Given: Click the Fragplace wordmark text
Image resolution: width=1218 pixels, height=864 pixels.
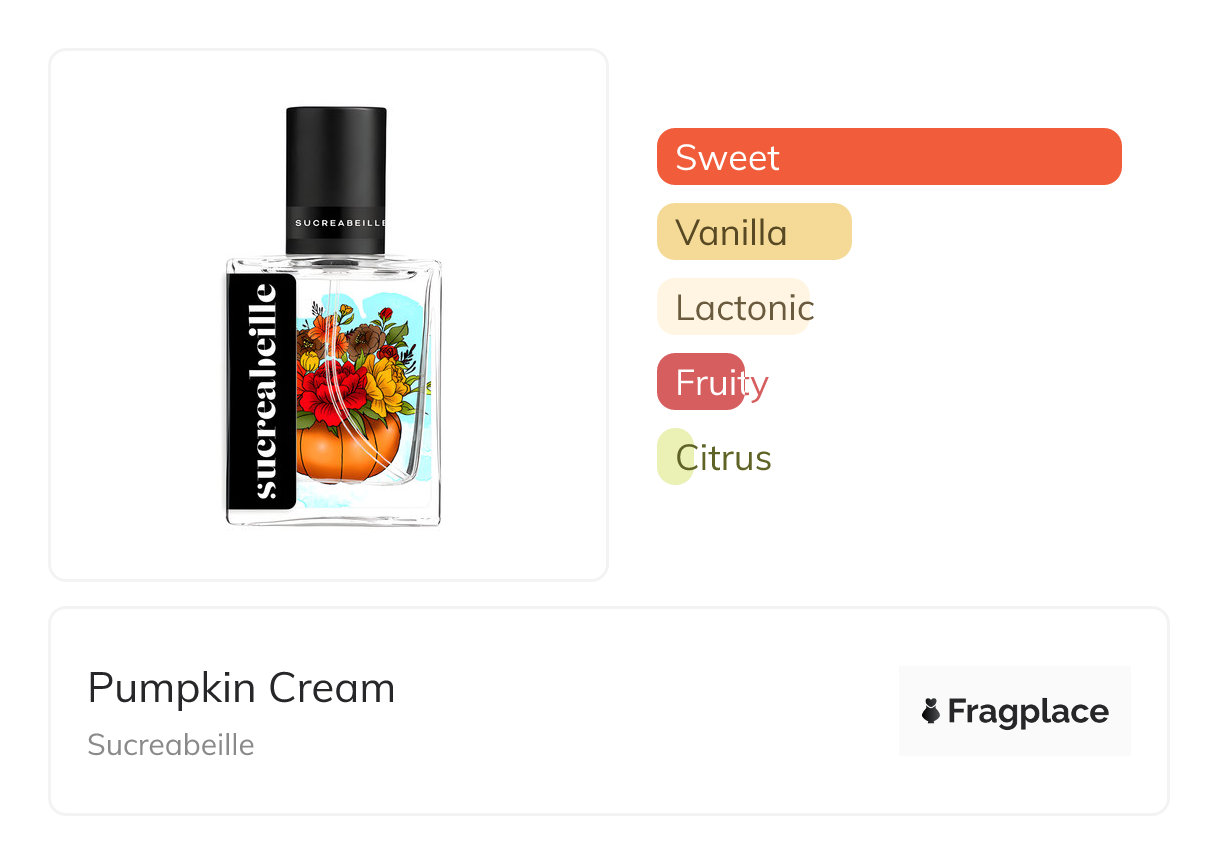Looking at the screenshot, I should tap(1028, 712).
